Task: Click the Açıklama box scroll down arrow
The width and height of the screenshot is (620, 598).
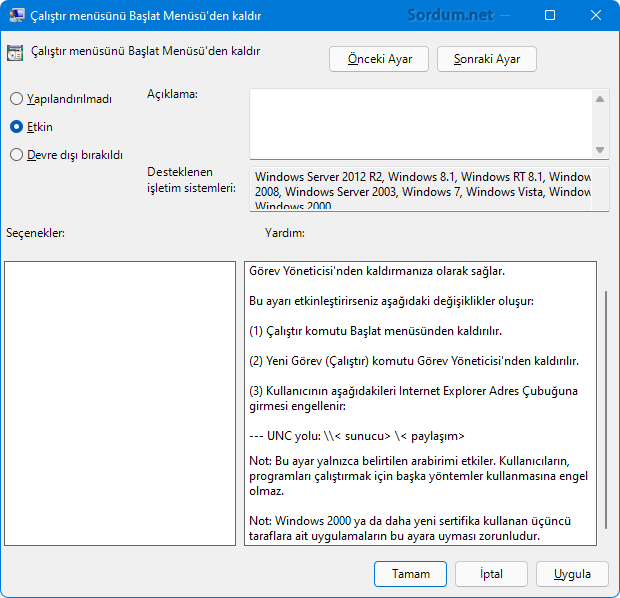Action: pos(600,150)
